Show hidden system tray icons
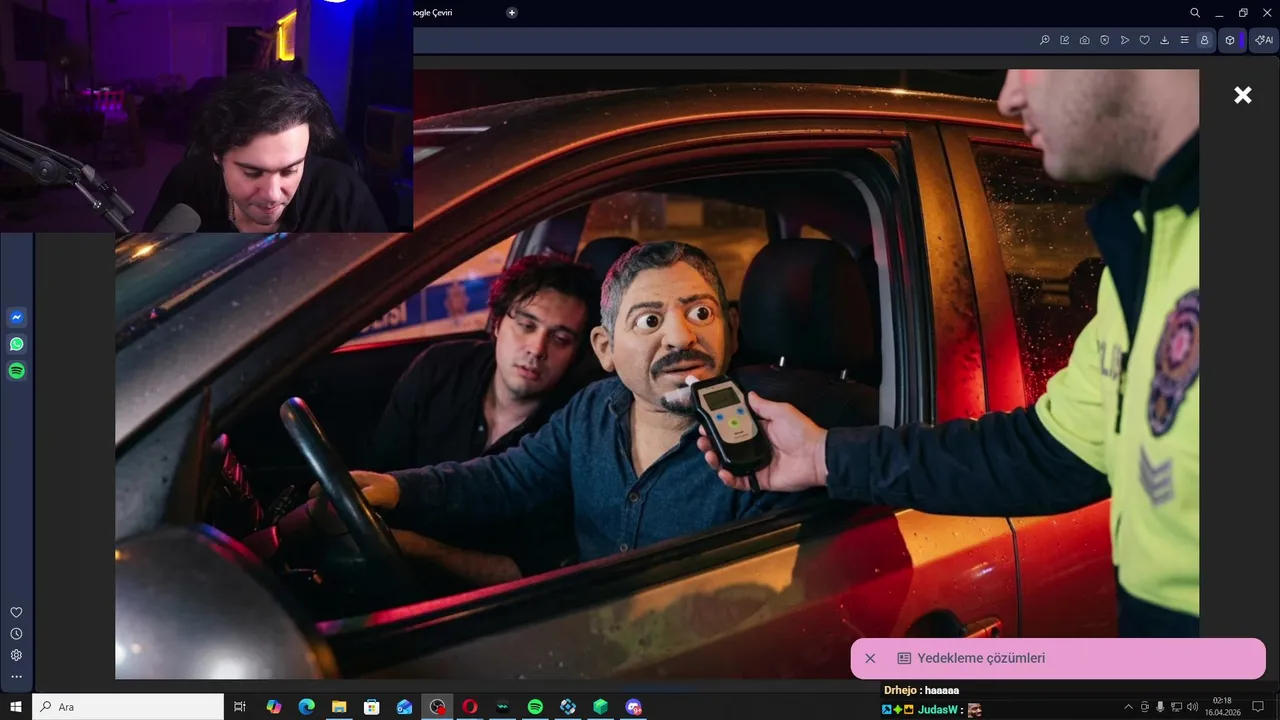This screenshot has height=720, width=1280. coord(1129,707)
